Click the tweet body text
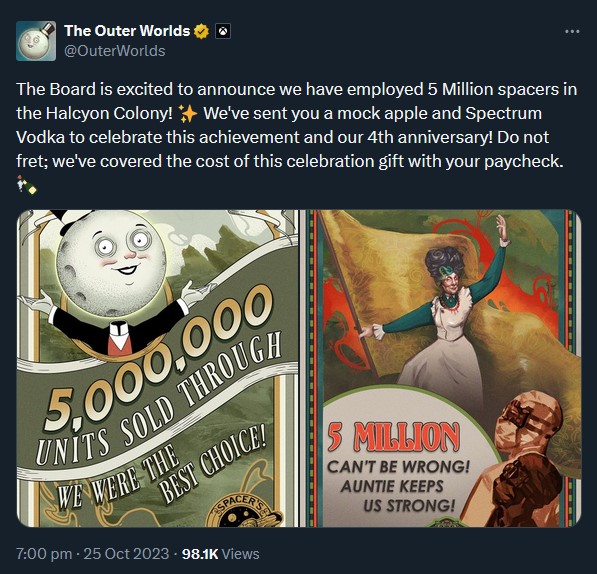 (x=297, y=126)
